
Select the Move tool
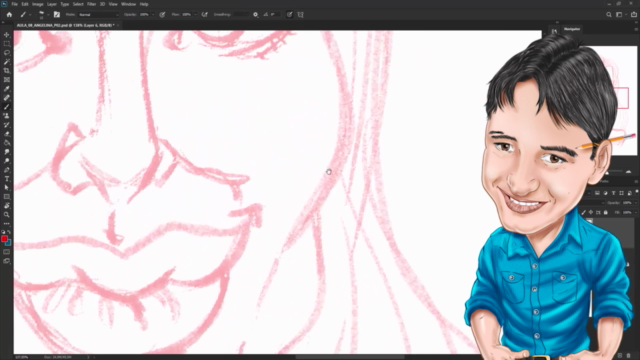pyautogui.click(x=7, y=35)
